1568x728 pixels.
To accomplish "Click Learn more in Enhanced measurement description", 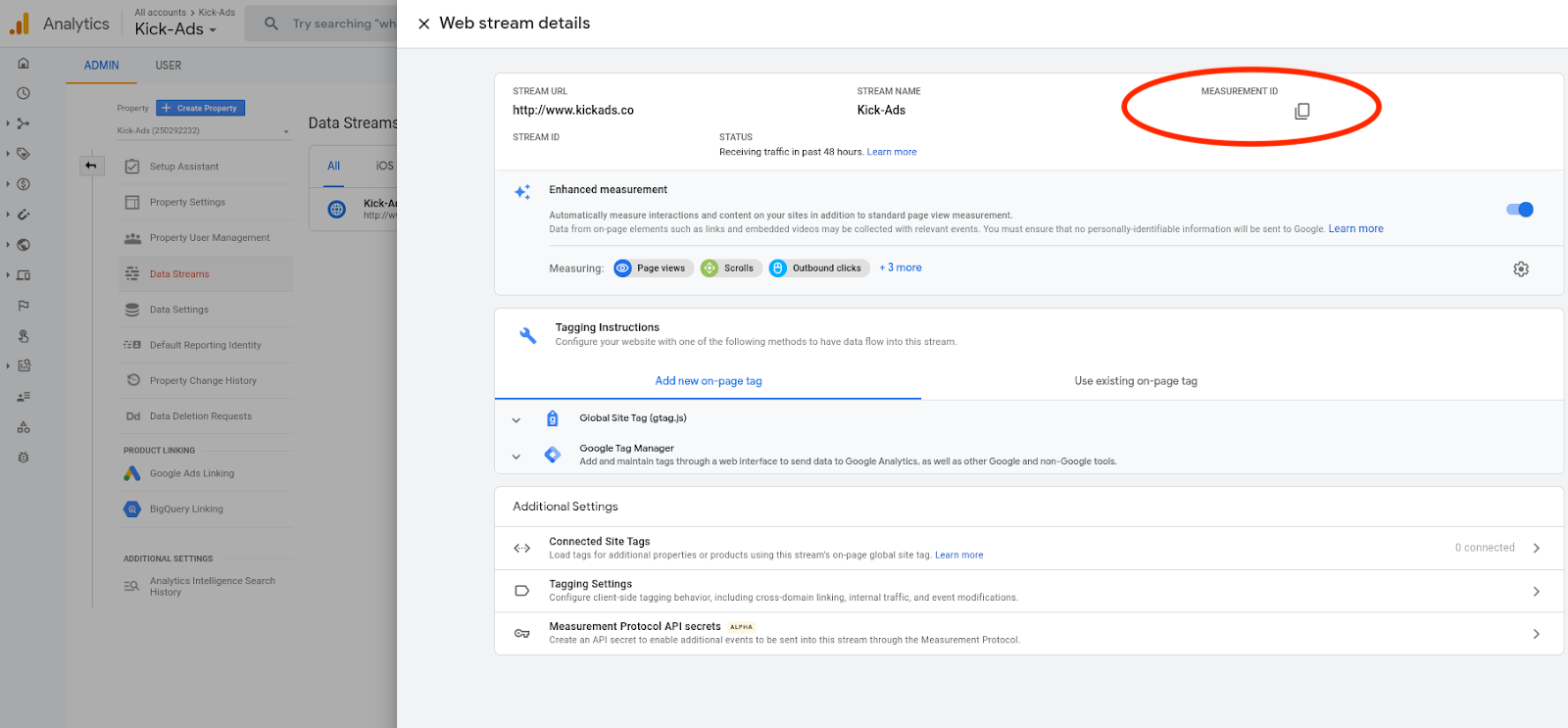I will [x=1356, y=229].
